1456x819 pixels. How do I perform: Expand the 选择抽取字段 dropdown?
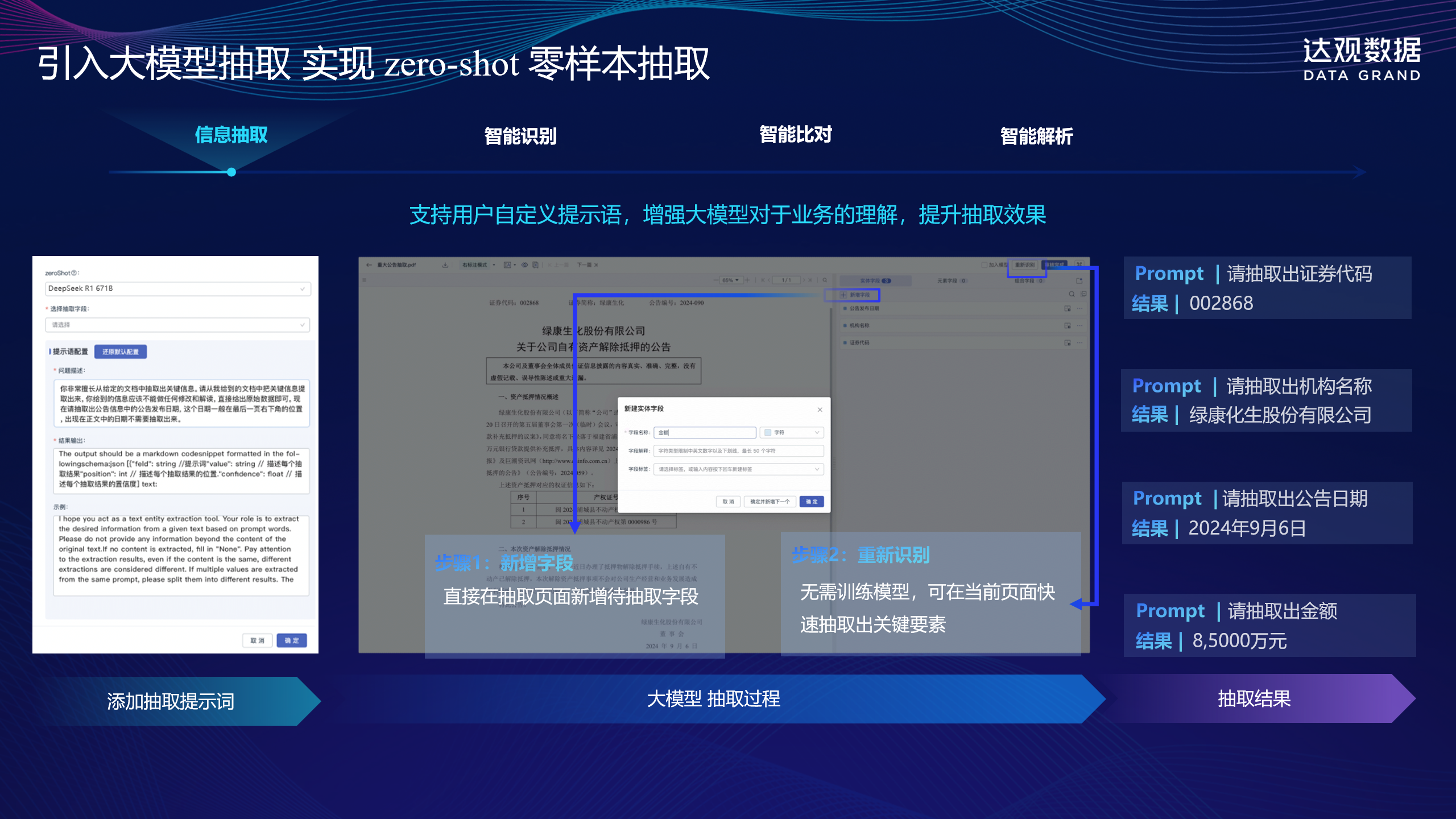[x=177, y=325]
